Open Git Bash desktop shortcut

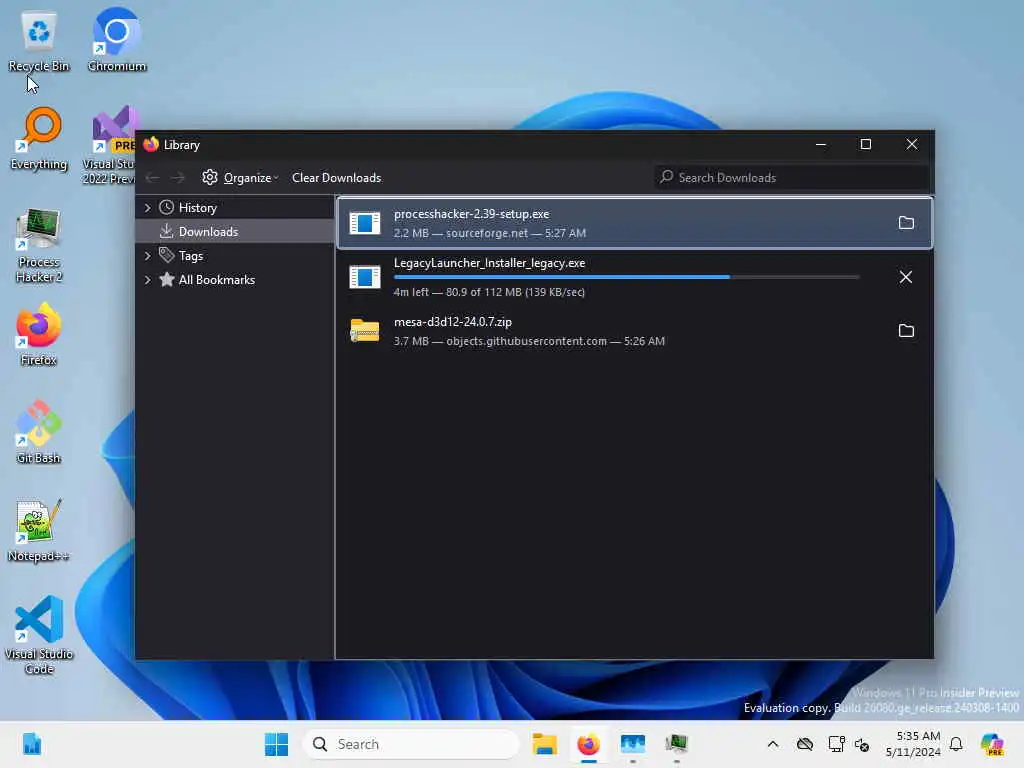(39, 432)
